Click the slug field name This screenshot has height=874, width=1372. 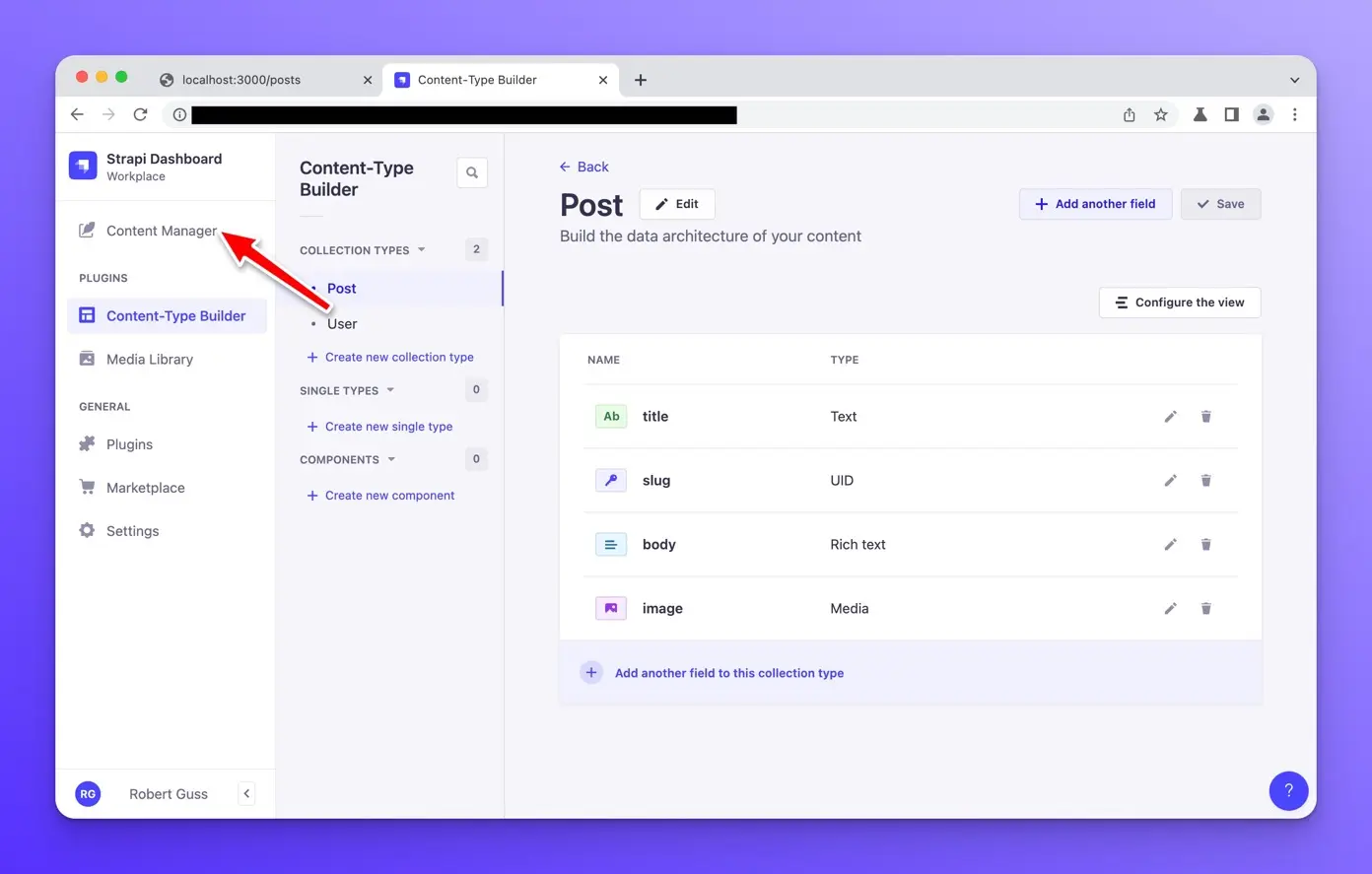[656, 481]
